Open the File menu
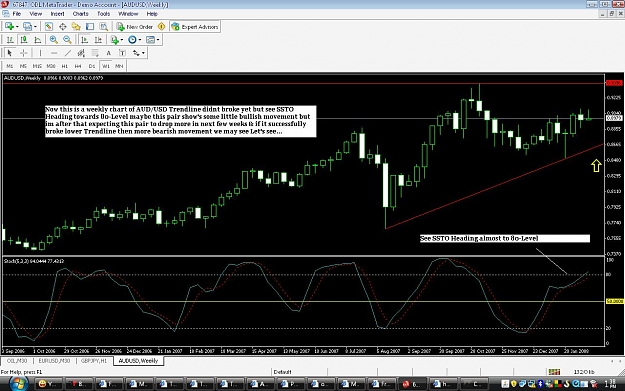 [x=17, y=14]
